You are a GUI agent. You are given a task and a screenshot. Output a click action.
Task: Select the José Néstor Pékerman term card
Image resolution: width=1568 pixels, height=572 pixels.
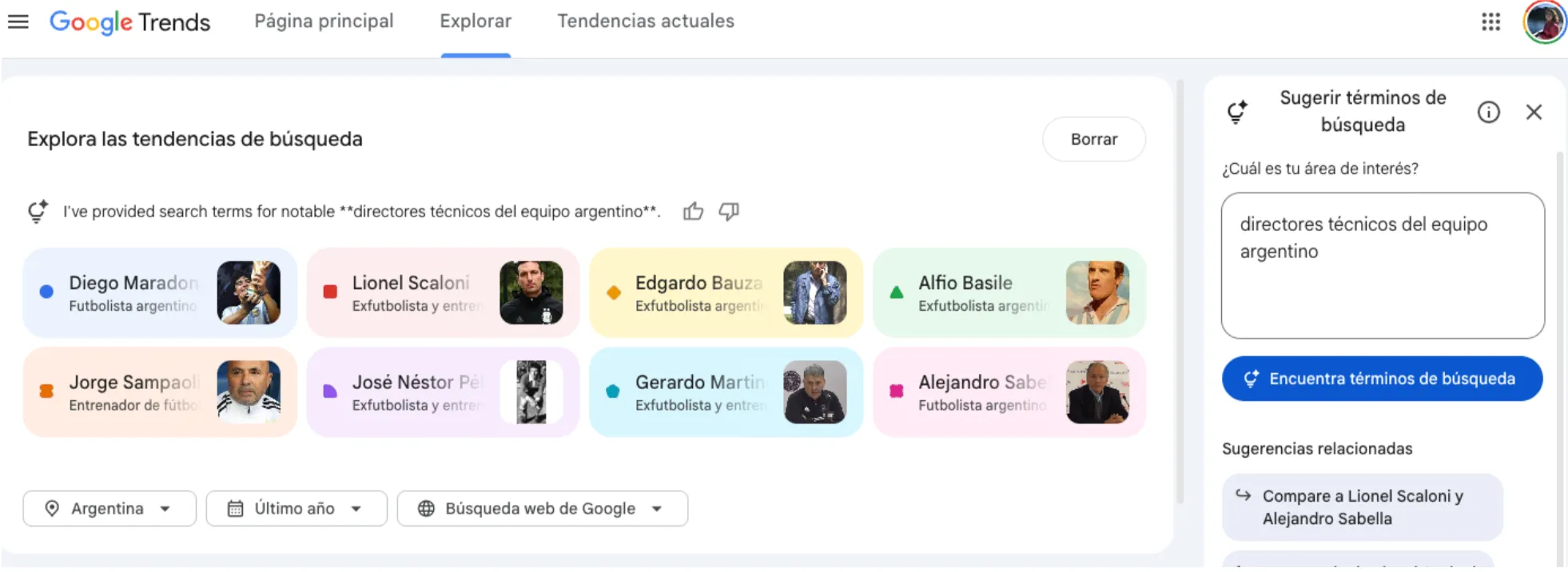[443, 391]
